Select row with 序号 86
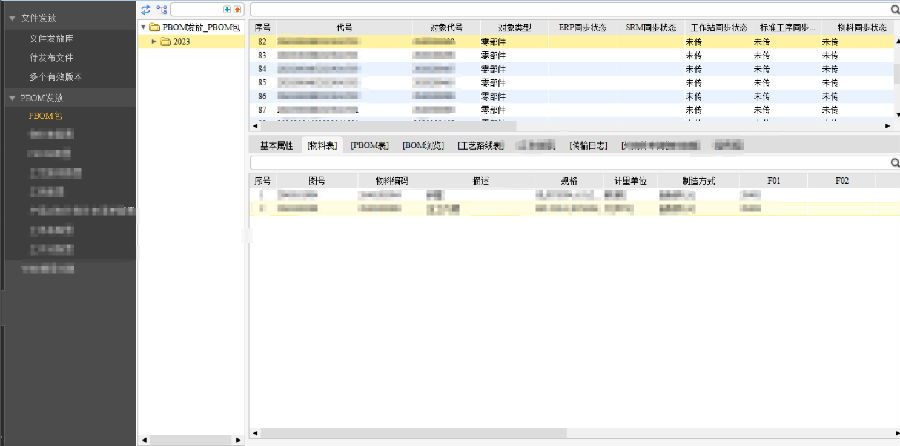The height and width of the screenshot is (446, 900). tap(572, 96)
